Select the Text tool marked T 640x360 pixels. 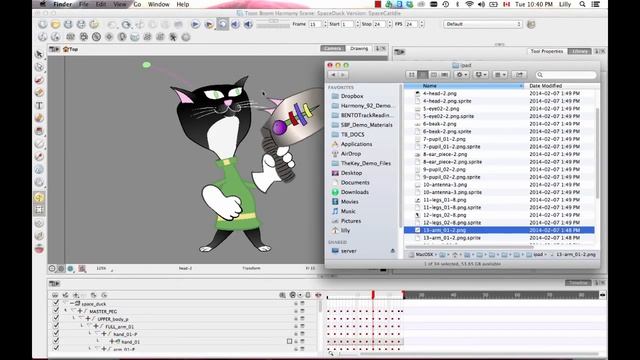(x=39, y=106)
